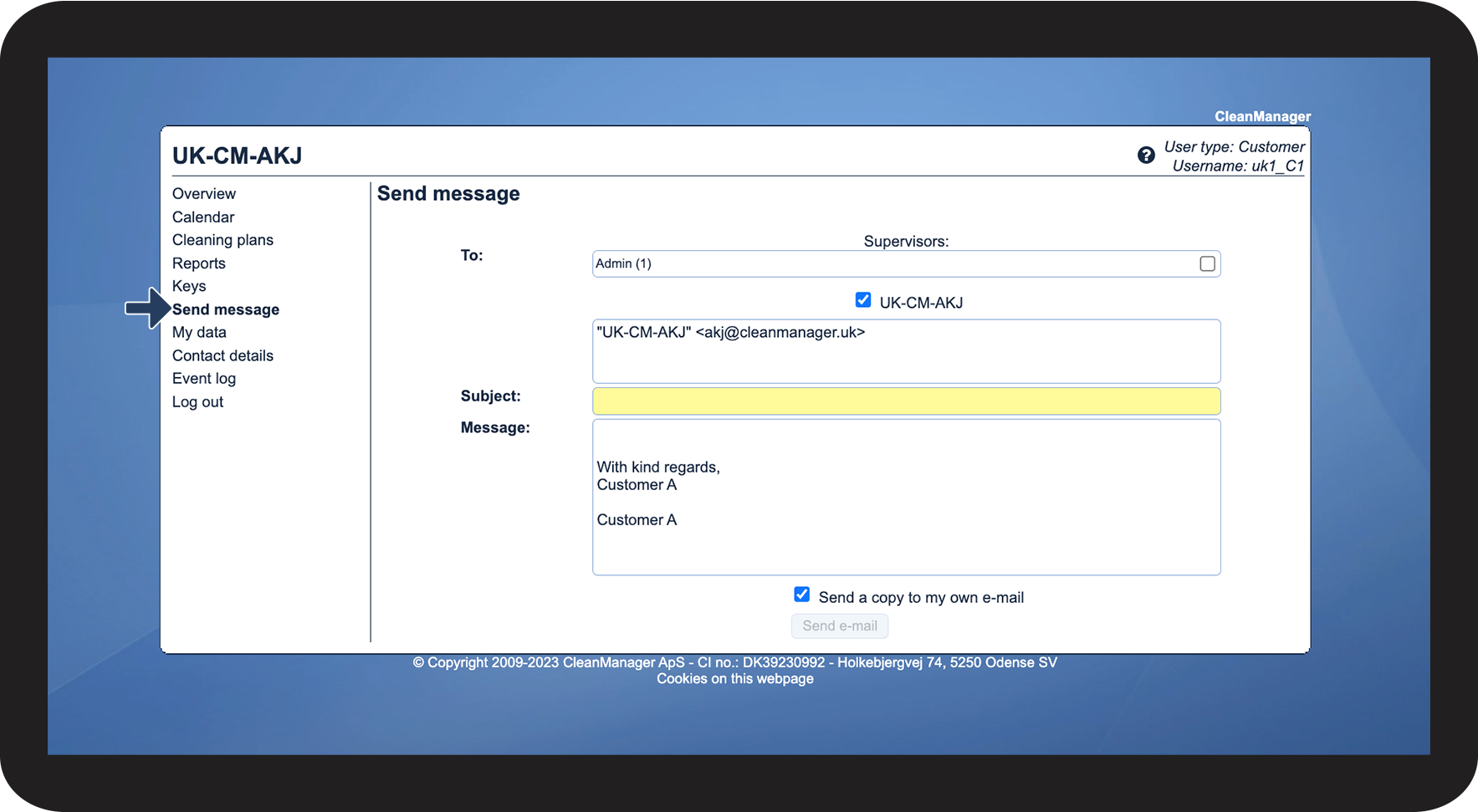
Task: Click the recipients box with akj@cleanmanager.uk
Action: [x=906, y=351]
